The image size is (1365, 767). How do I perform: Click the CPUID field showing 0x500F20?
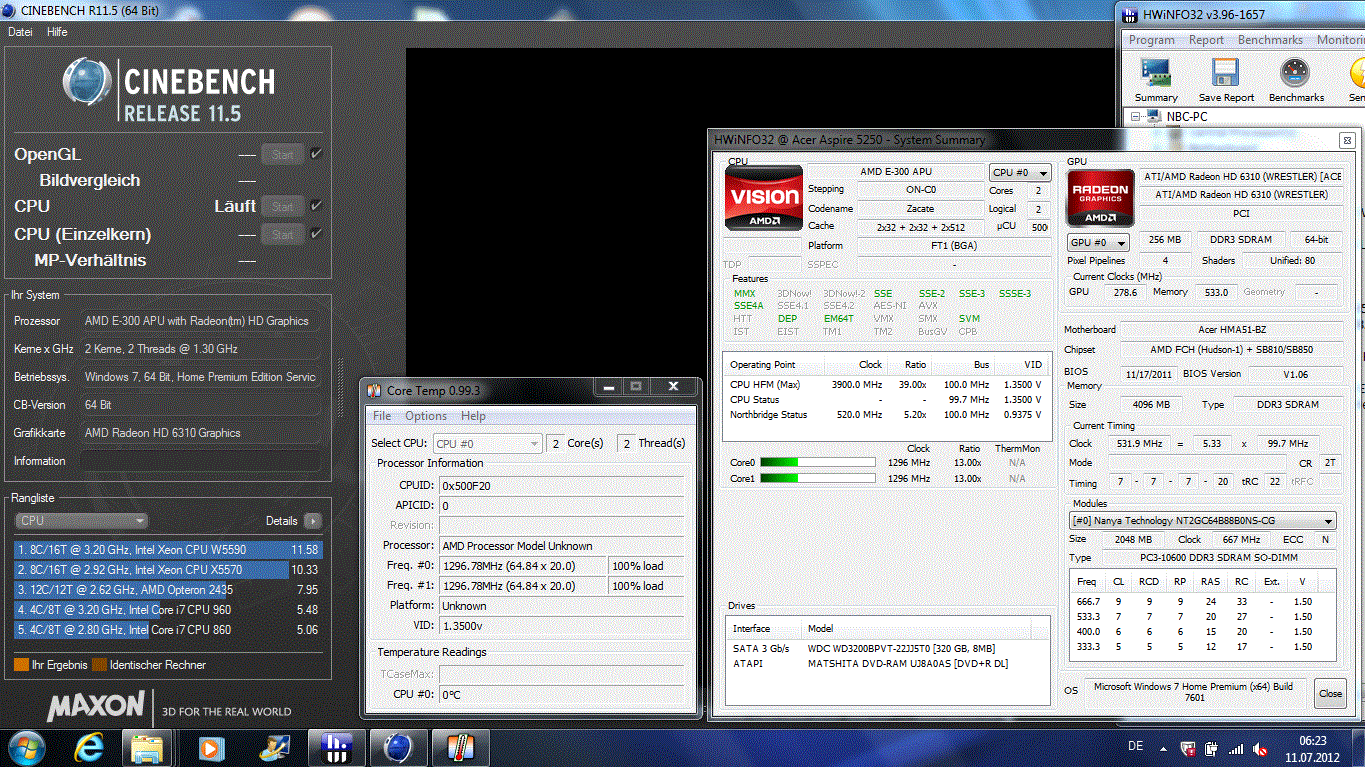click(x=562, y=485)
